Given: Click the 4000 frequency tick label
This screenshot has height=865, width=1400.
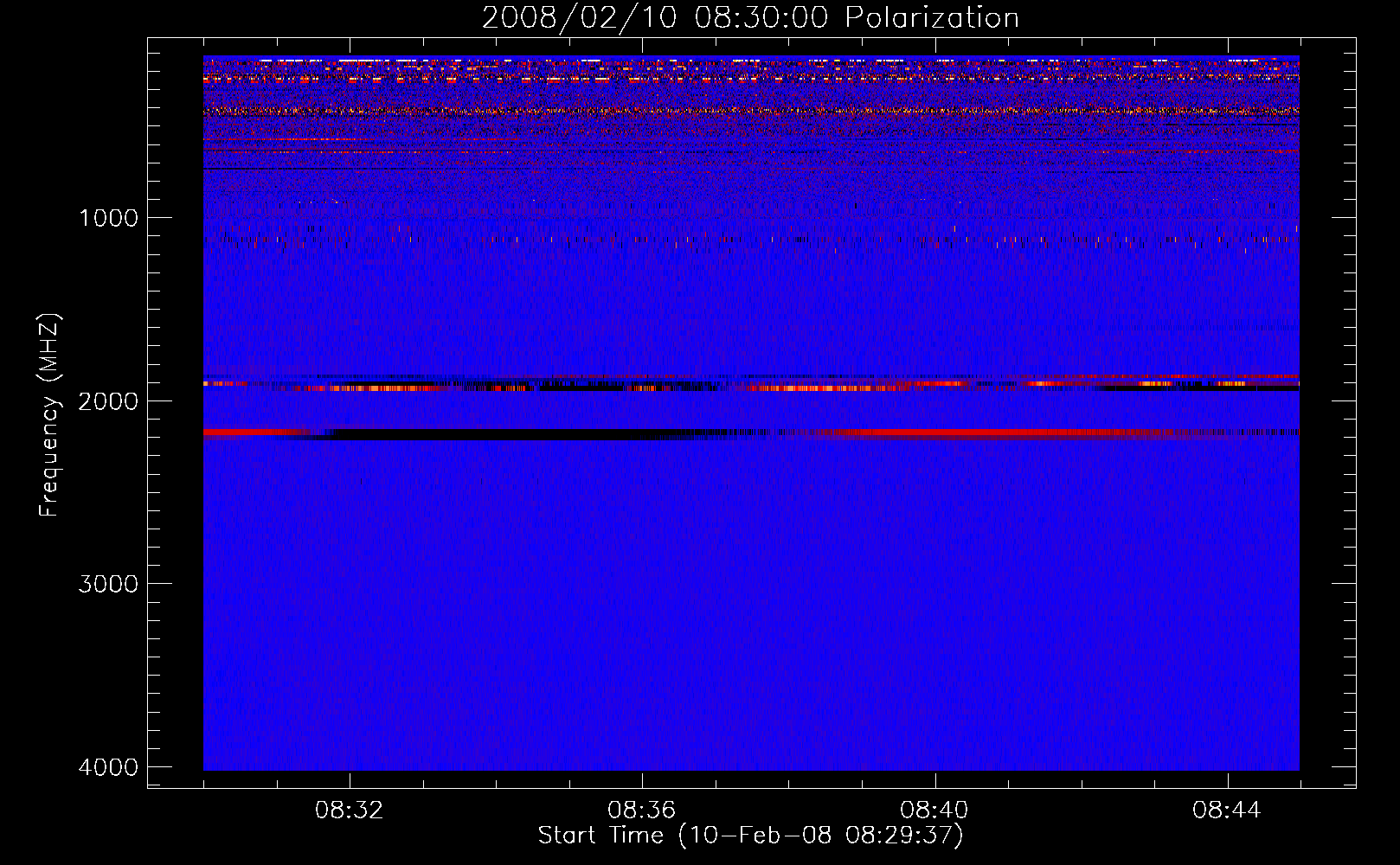Looking at the screenshot, I should (109, 767).
